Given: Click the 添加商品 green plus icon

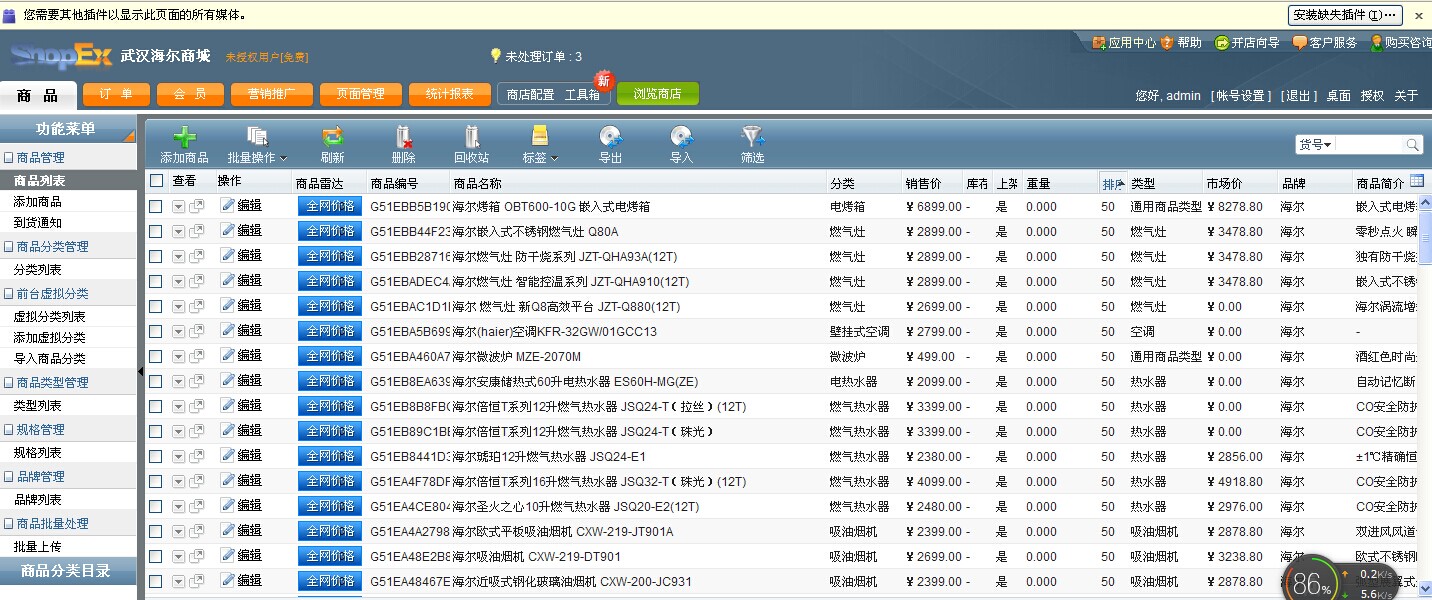Looking at the screenshot, I should (184, 137).
